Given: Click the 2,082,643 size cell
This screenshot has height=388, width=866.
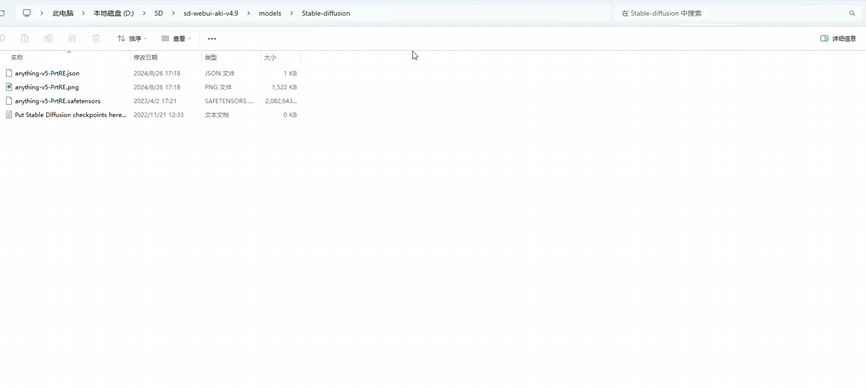Looking at the screenshot, I should 281,101.
